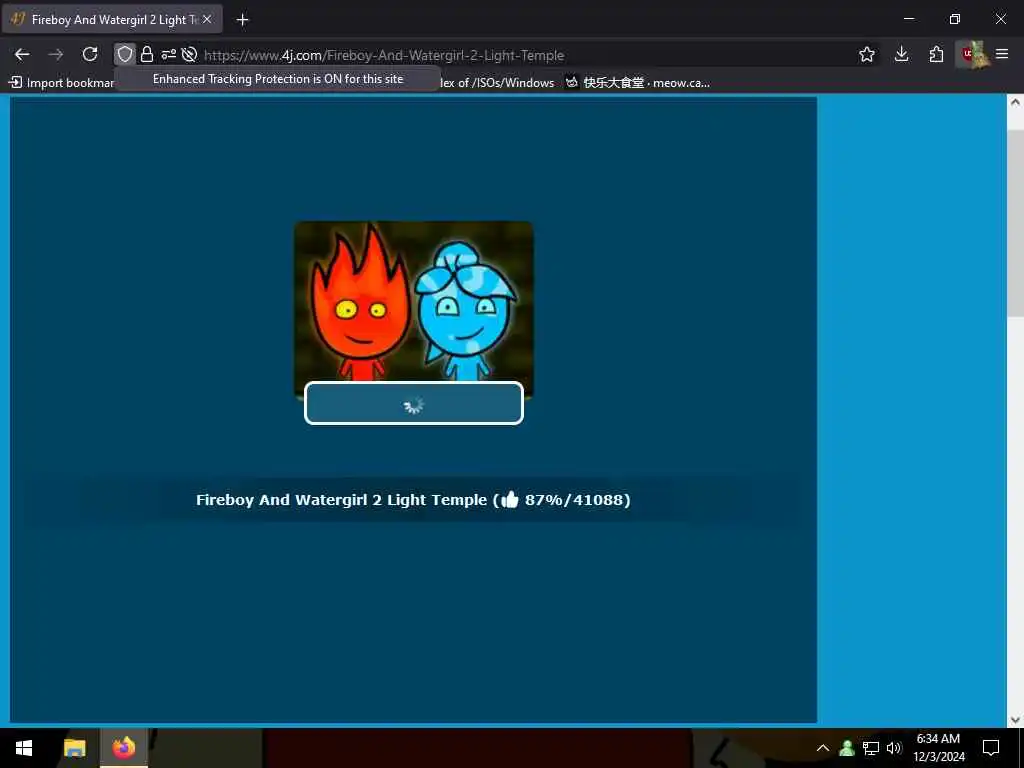Viewport: 1024px width, 768px height.
Task: Click the forward navigation arrow
Action: click(56, 55)
